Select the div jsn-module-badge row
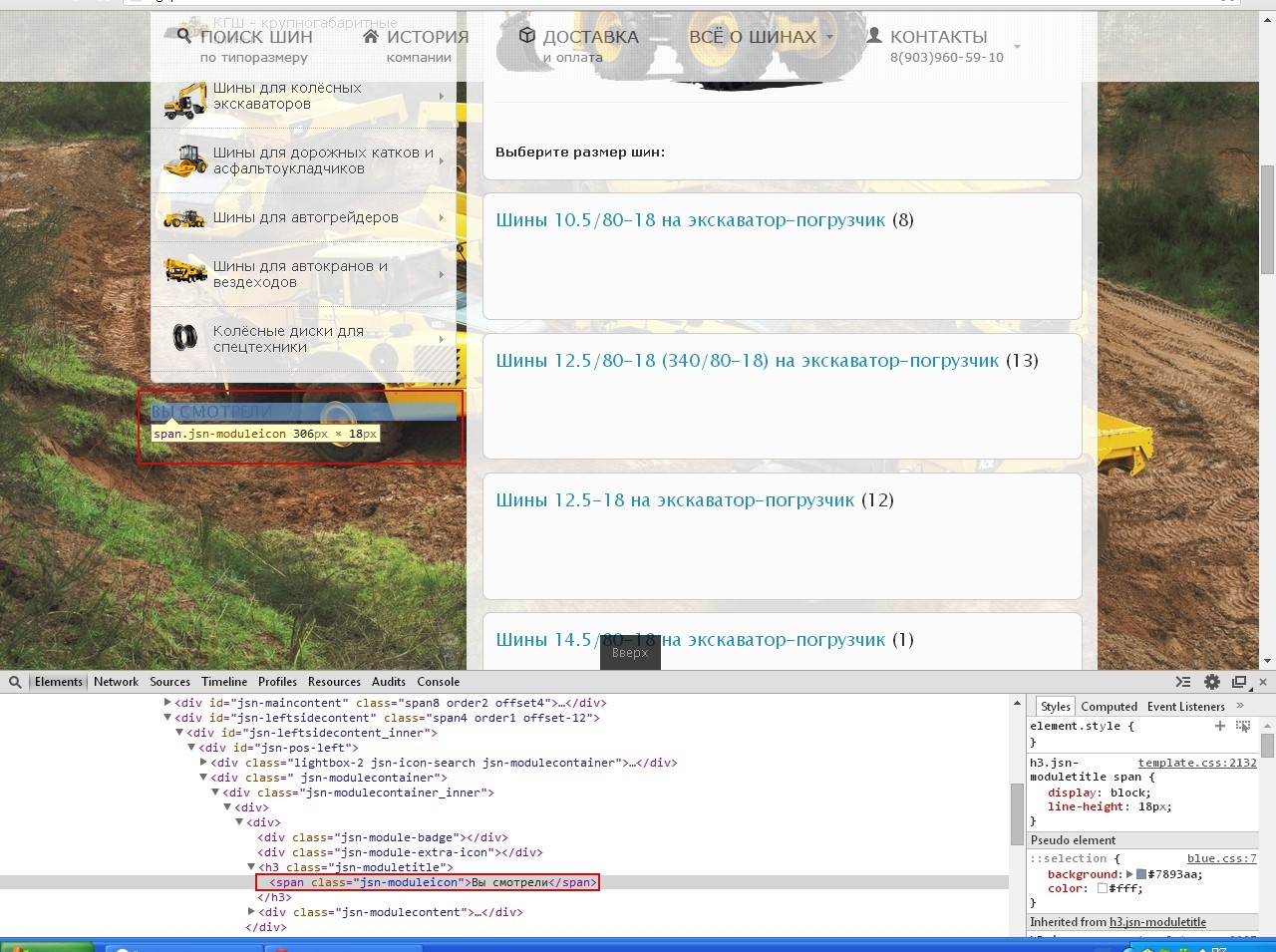The width and height of the screenshot is (1276, 952). (383, 837)
